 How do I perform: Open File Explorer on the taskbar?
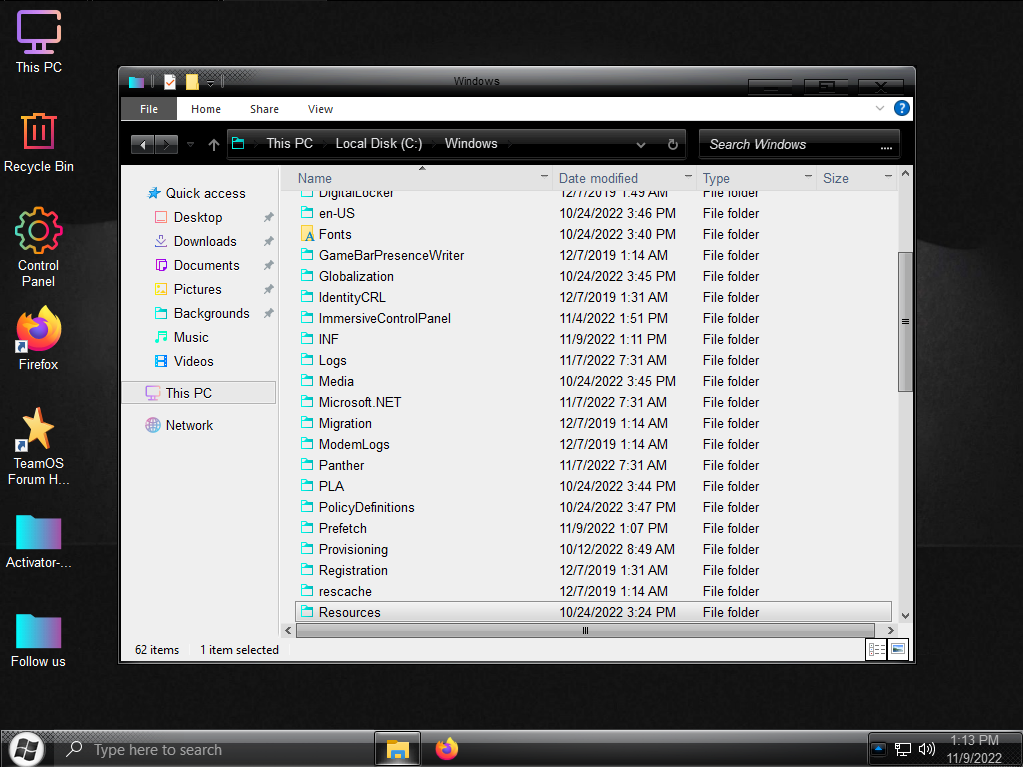[x=397, y=749]
